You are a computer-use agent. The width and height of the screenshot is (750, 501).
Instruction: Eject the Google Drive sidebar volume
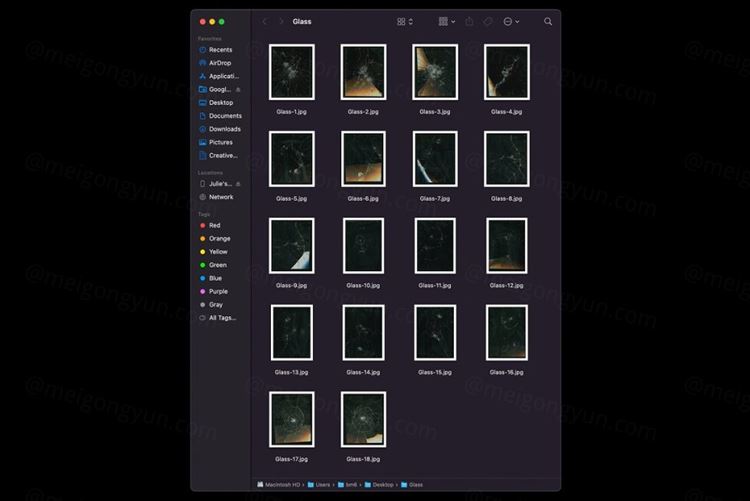pyautogui.click(x=238, y=89)
